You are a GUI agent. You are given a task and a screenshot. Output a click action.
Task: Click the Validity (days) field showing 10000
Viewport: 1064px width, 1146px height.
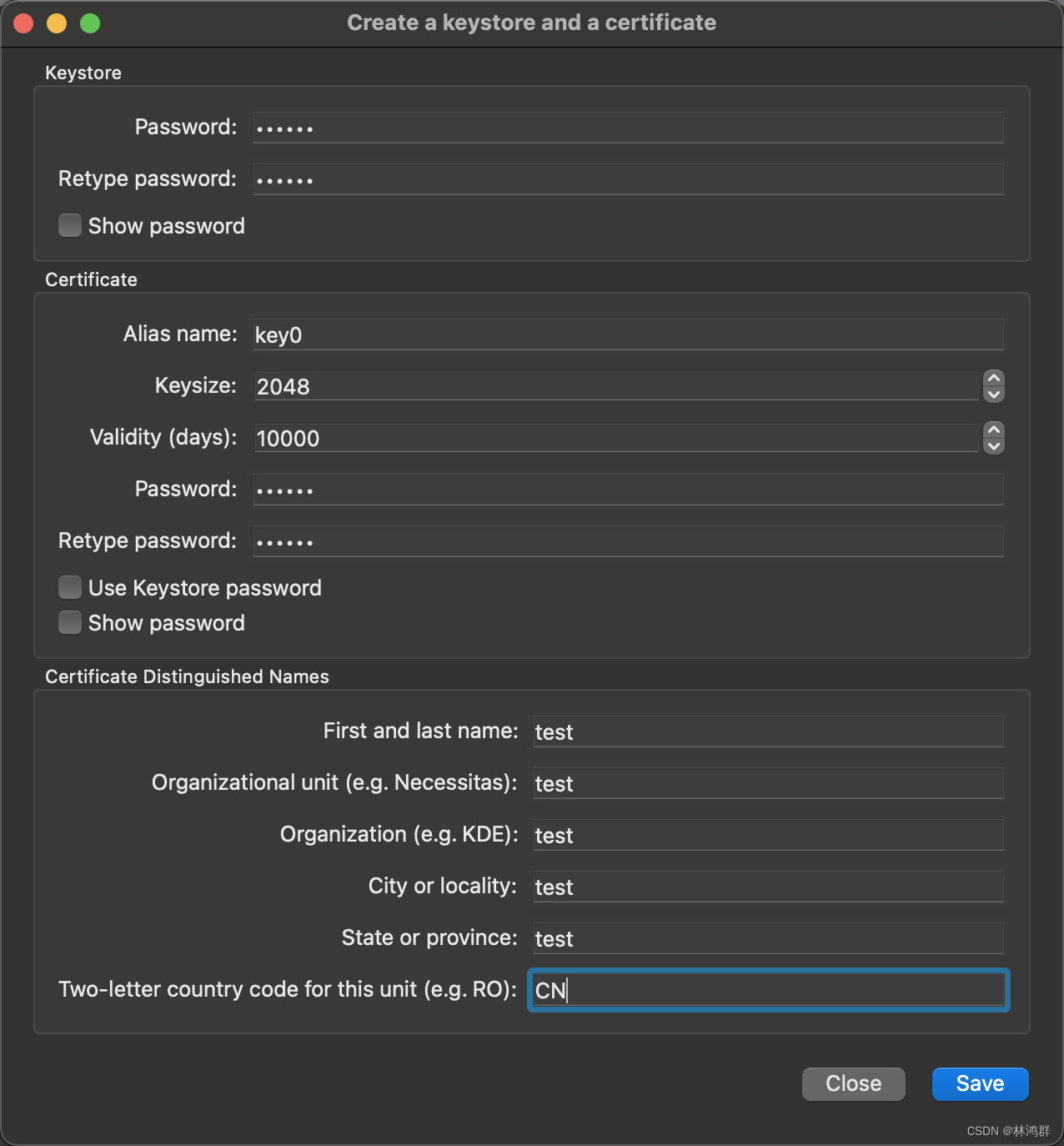616,438
